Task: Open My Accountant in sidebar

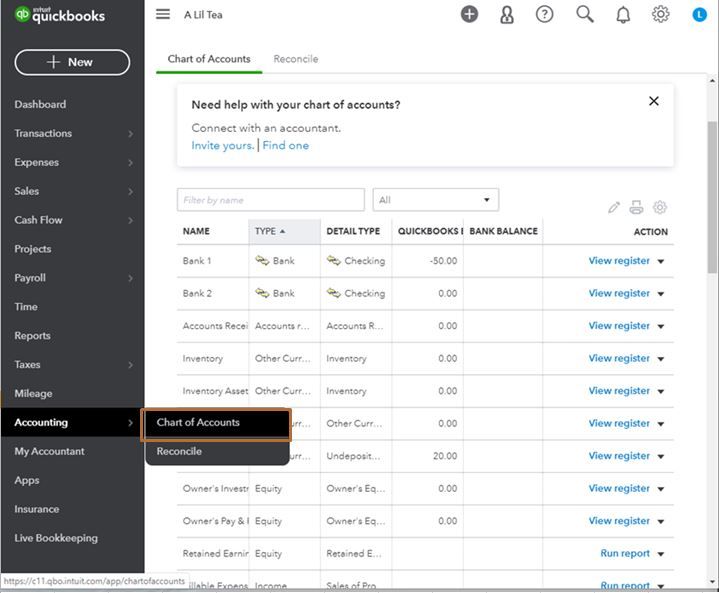Action: tap(50, 451)
